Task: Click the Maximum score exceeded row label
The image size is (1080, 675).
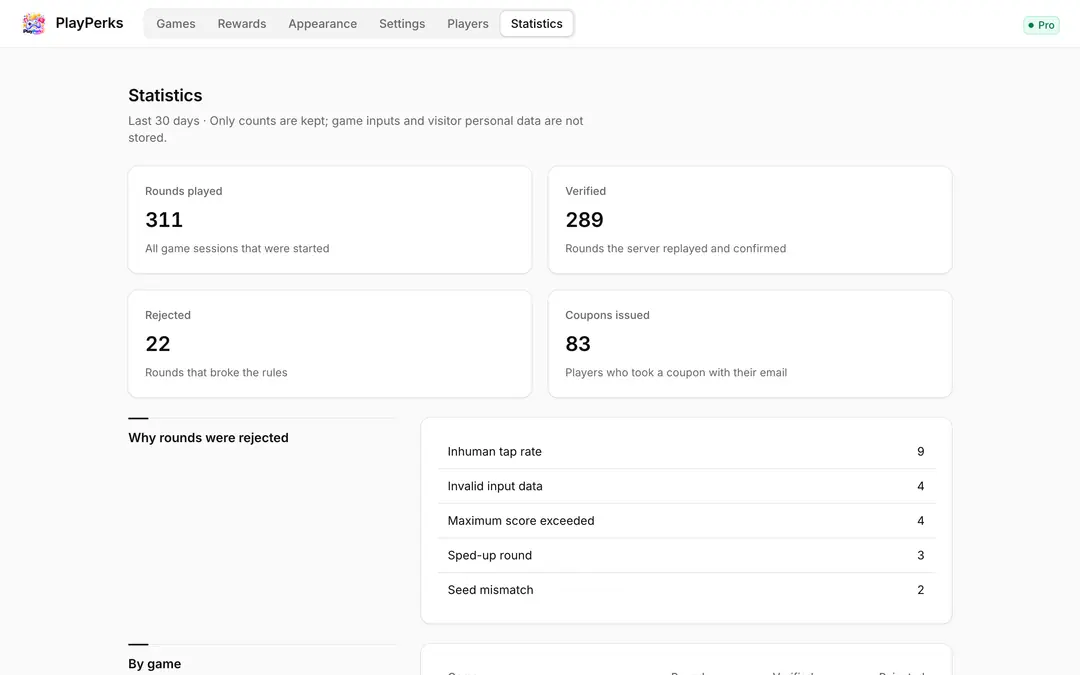Action: (521, 521)
